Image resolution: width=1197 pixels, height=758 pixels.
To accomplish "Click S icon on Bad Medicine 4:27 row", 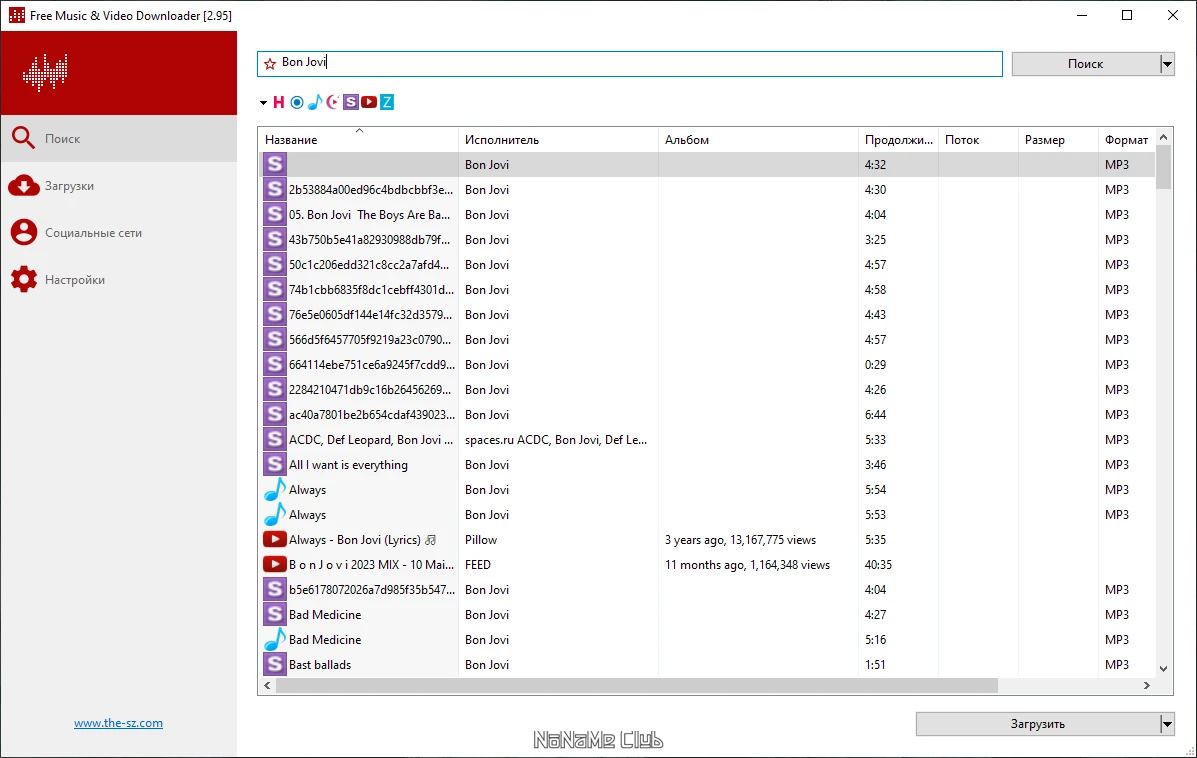I will point(275,614).
